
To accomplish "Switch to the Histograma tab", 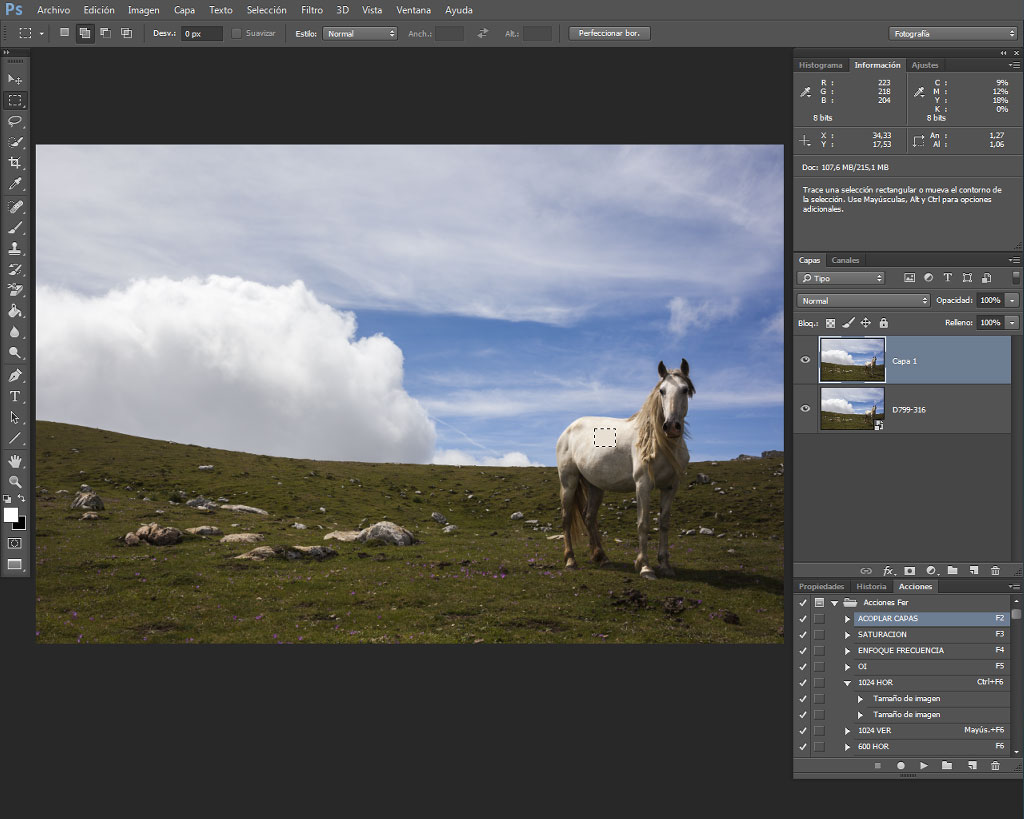I will (x=820, y=65).
